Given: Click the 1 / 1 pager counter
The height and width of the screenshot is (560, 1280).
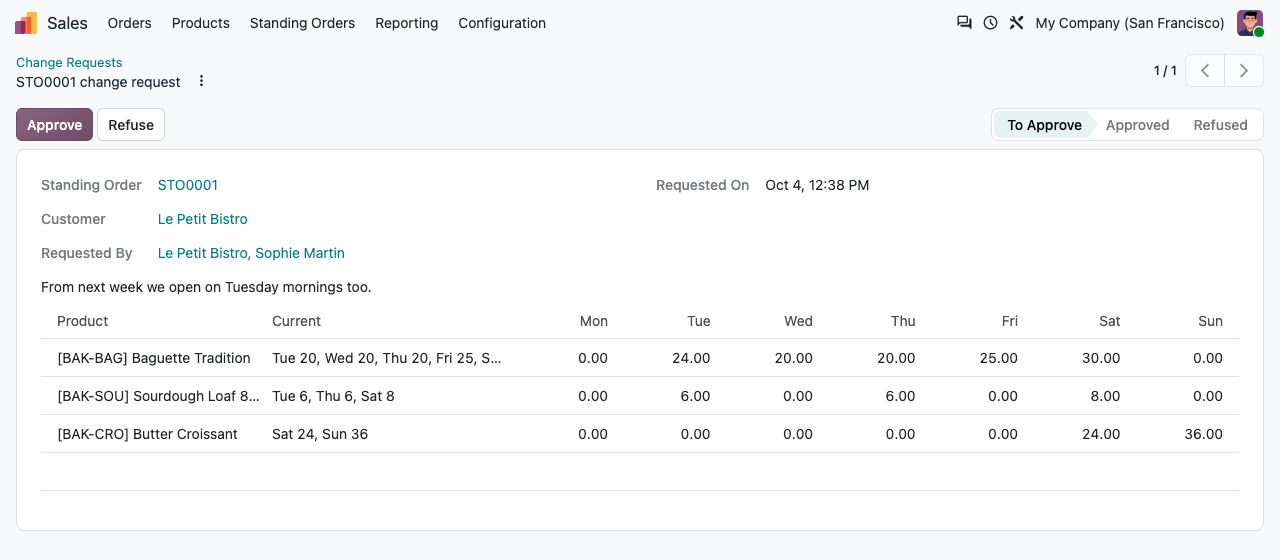Looking at the screenshot, I should tap(1165, 71).
